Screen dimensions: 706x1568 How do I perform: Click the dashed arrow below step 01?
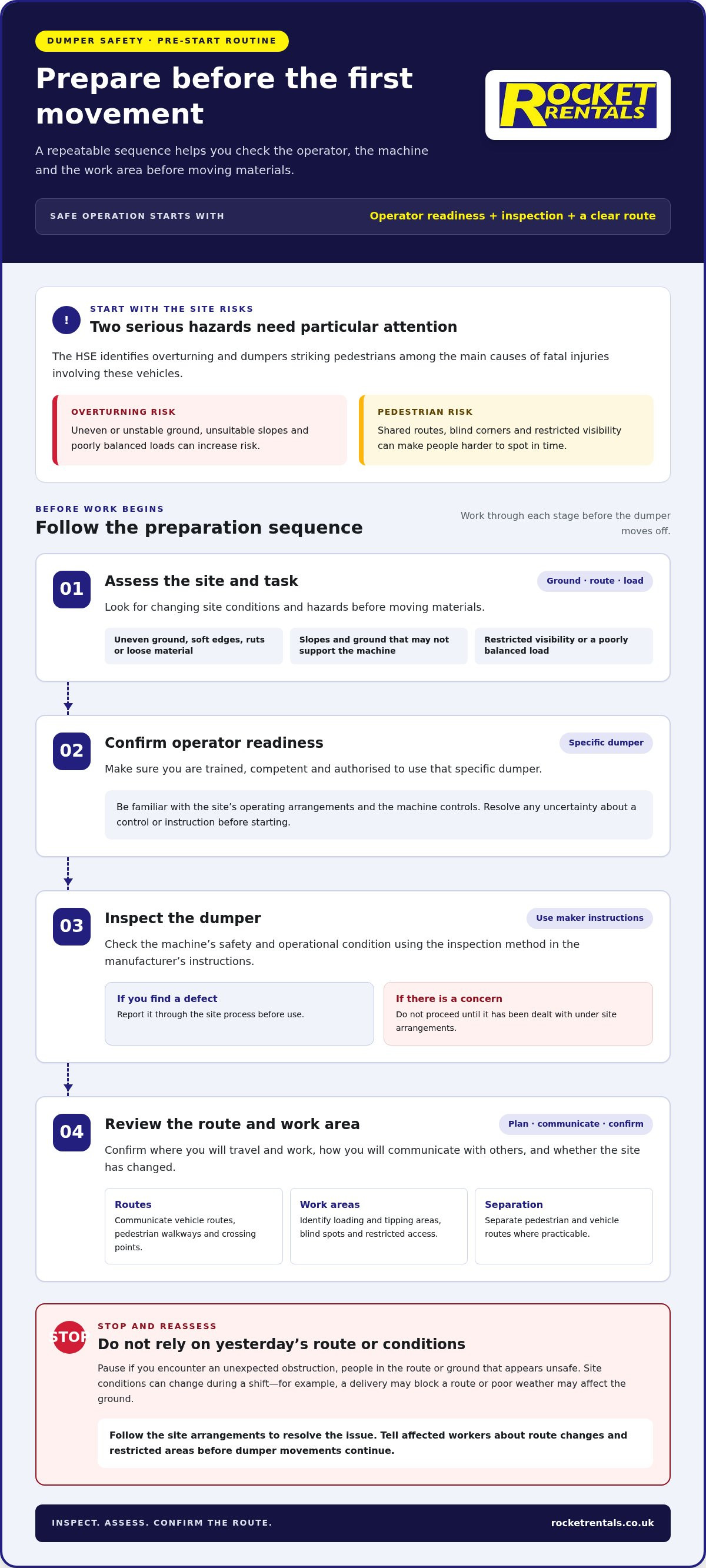[x=68, y=698]
